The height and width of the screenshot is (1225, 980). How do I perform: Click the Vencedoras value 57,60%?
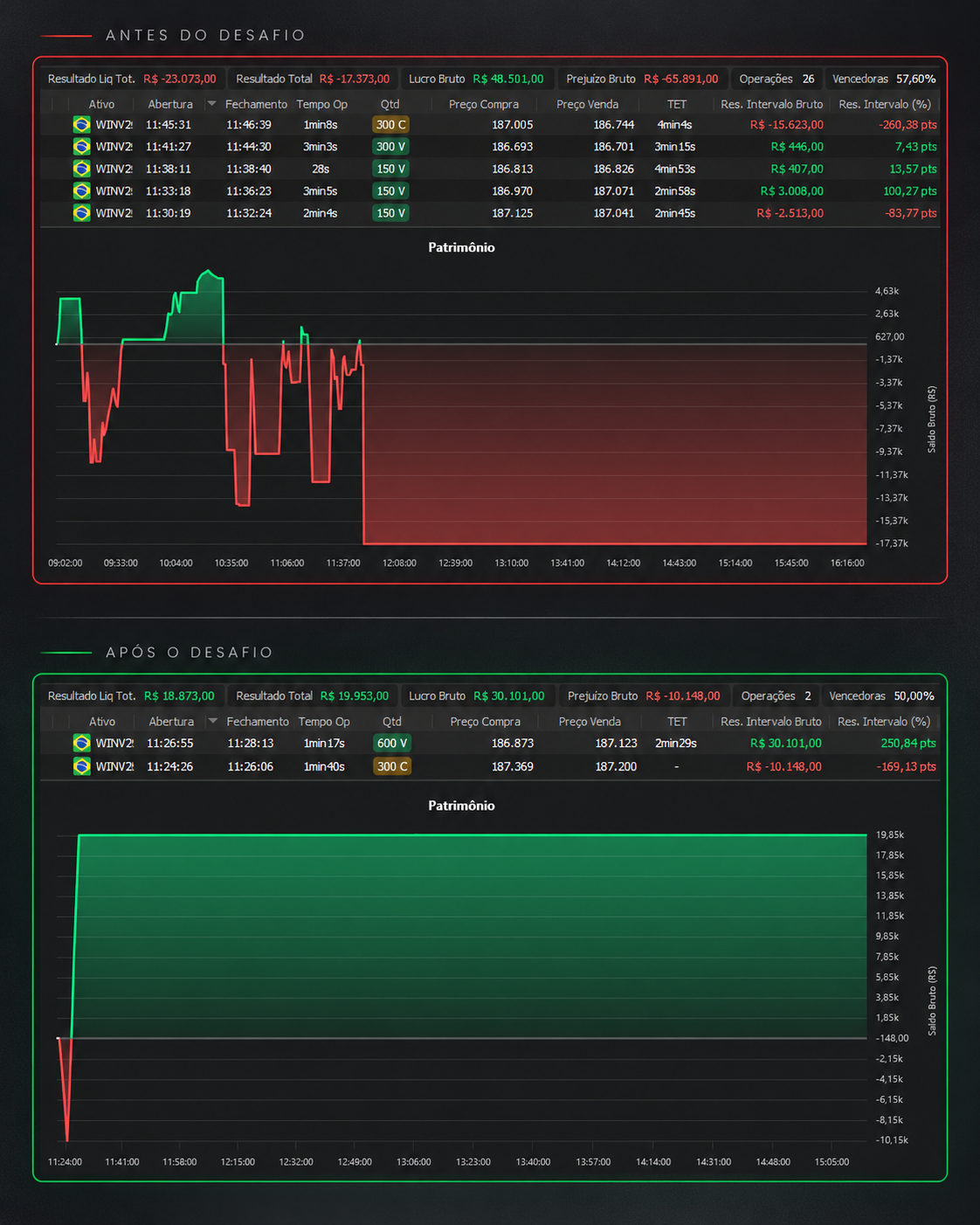tap(916, 79)
